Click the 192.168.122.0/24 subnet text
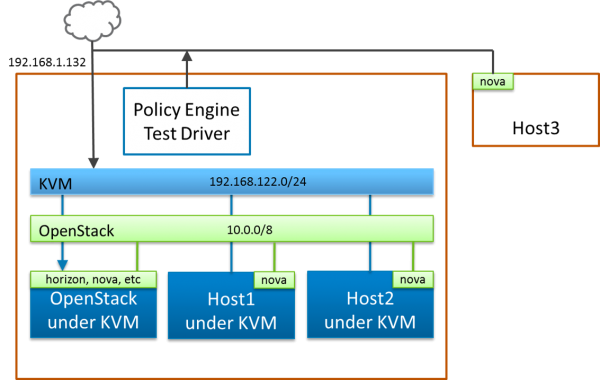The width and height of the screenshot is (600, 380). pos(258,182)
